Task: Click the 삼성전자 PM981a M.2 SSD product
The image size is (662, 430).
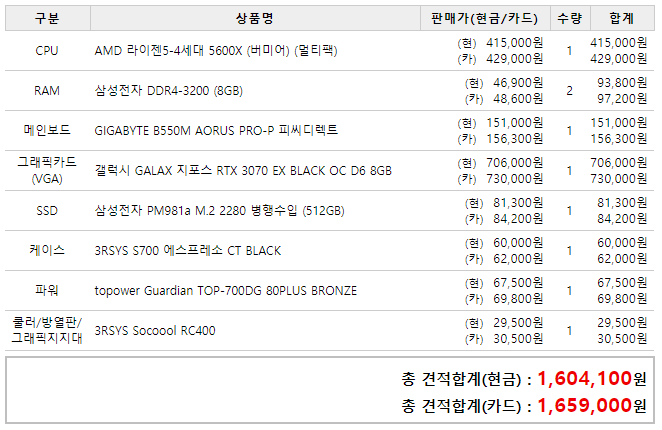Action: 219,211
